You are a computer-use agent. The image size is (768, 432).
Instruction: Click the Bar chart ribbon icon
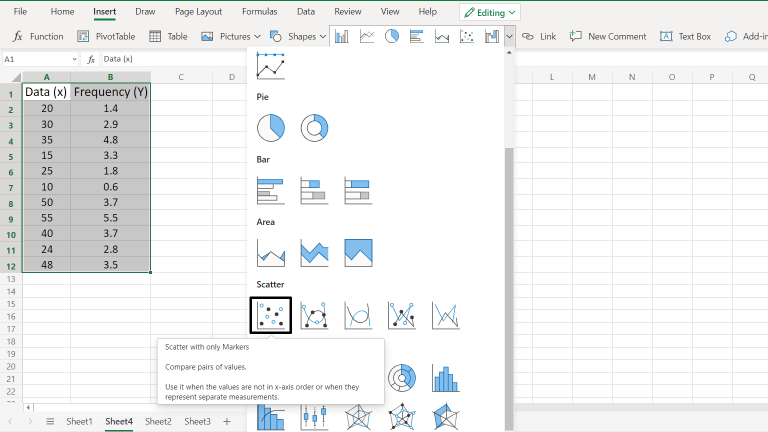(x=417, y=36)
